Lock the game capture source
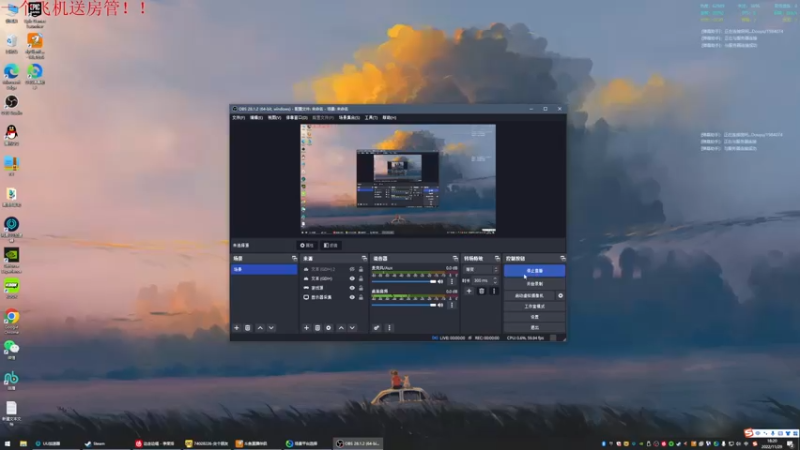800x450 pixels. pos(361,288)
